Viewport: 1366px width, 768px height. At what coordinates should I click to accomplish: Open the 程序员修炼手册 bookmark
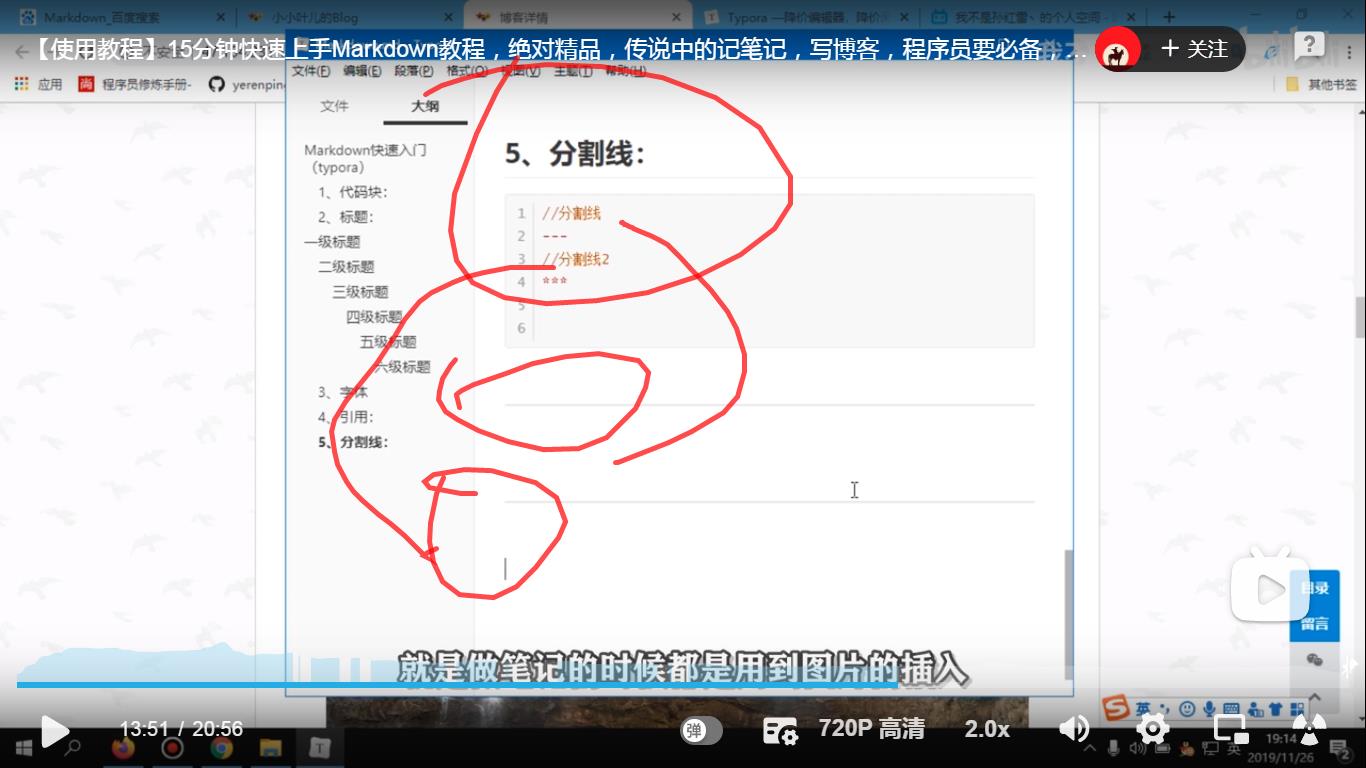[x=135, y=85]
